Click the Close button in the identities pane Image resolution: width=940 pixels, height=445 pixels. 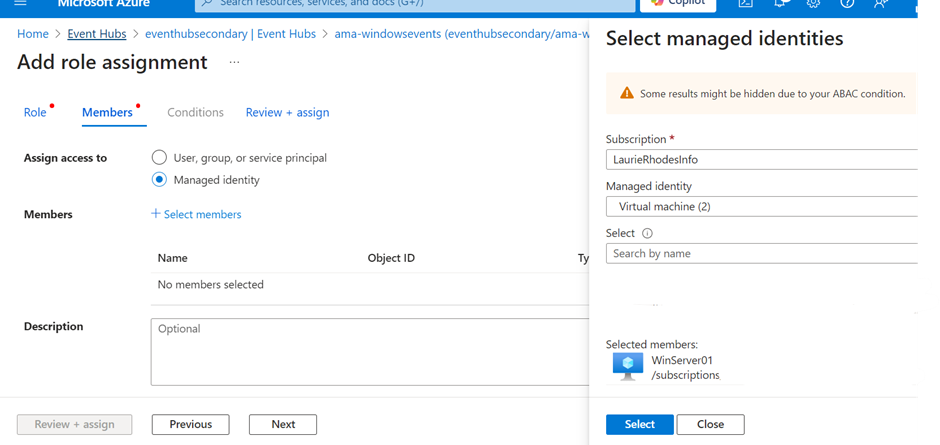(710, 424)
